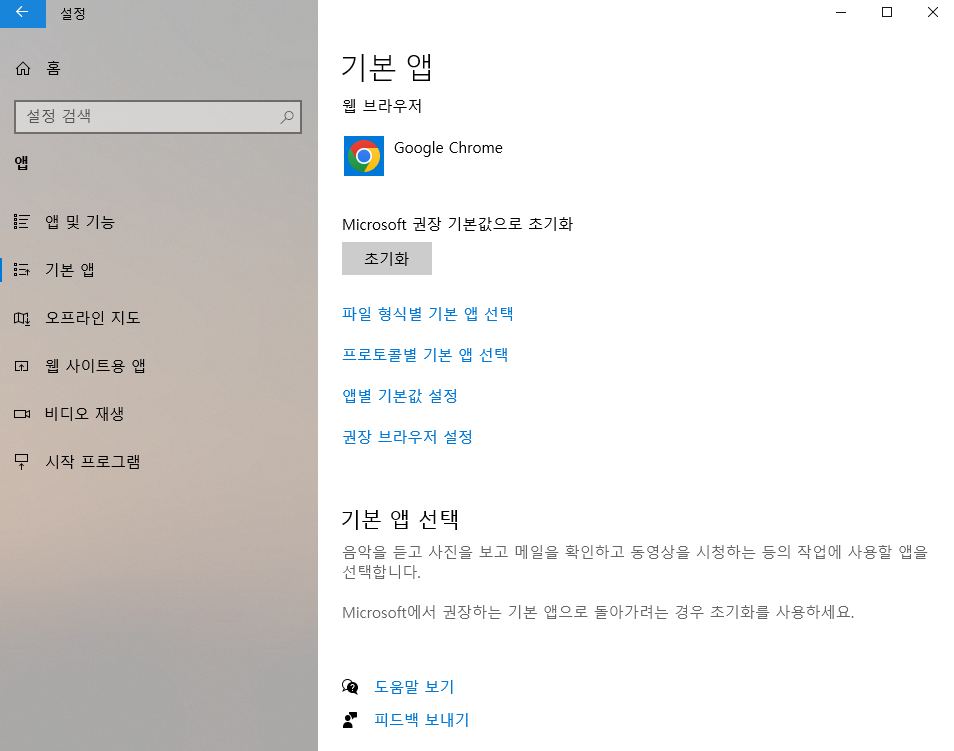
Task: Select the 오프라인 지도 map icon
Action: pyautogui.click(x=22, y=318)
